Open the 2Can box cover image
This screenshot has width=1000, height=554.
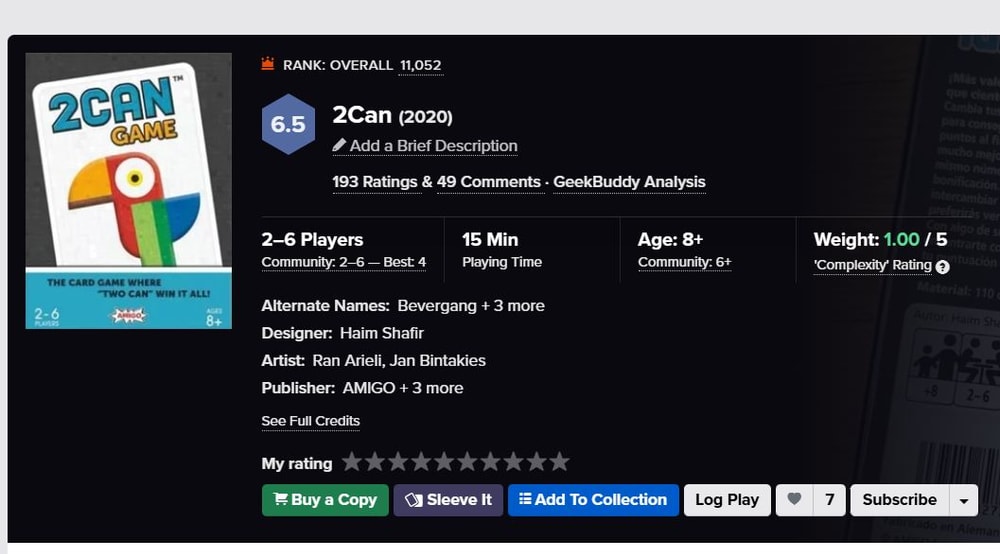click(x=129, y=191)
